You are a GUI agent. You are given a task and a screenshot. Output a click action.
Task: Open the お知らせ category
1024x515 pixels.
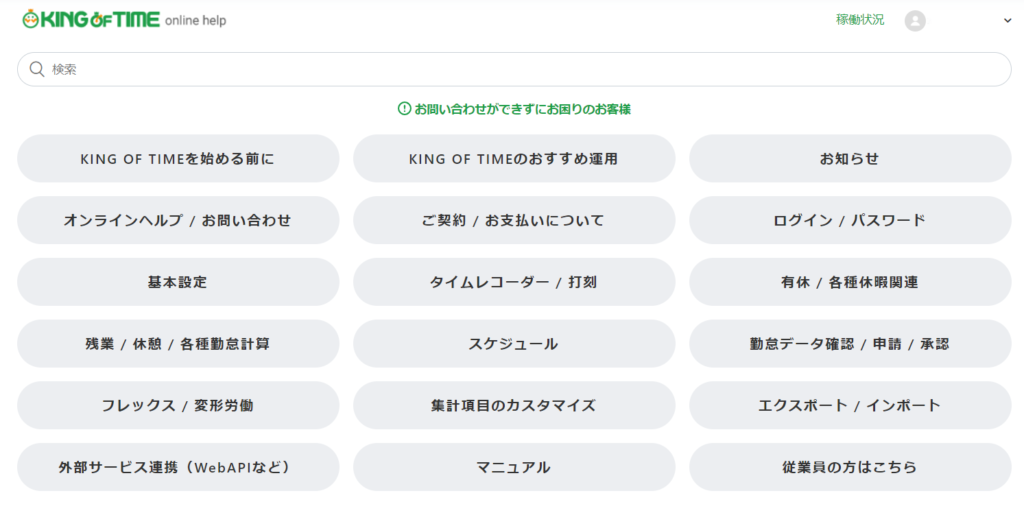click(x=850, y=158)
